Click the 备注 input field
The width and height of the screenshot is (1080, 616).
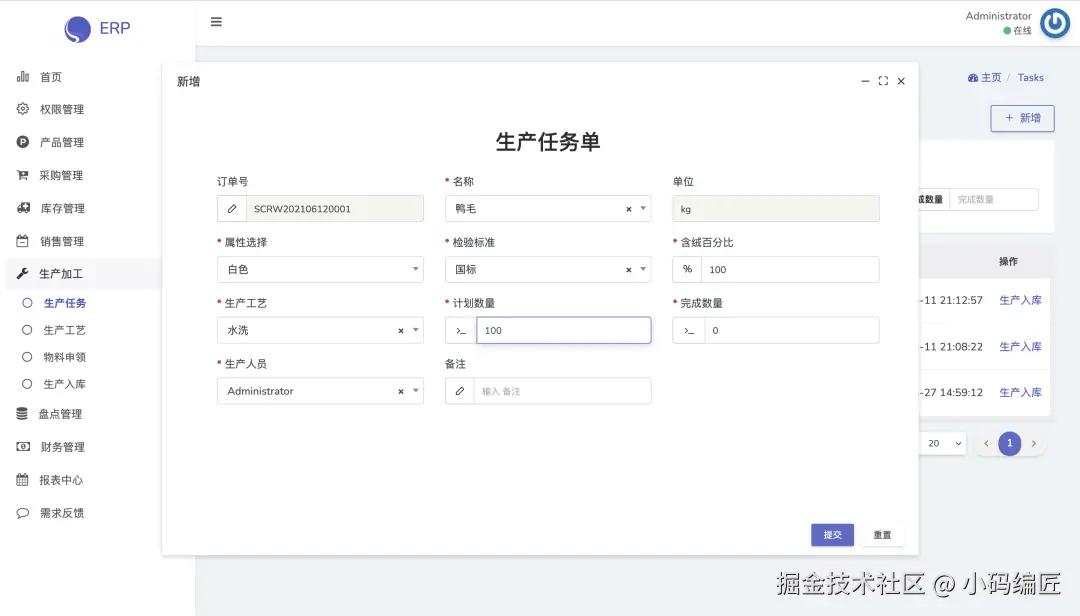point(562,391)
